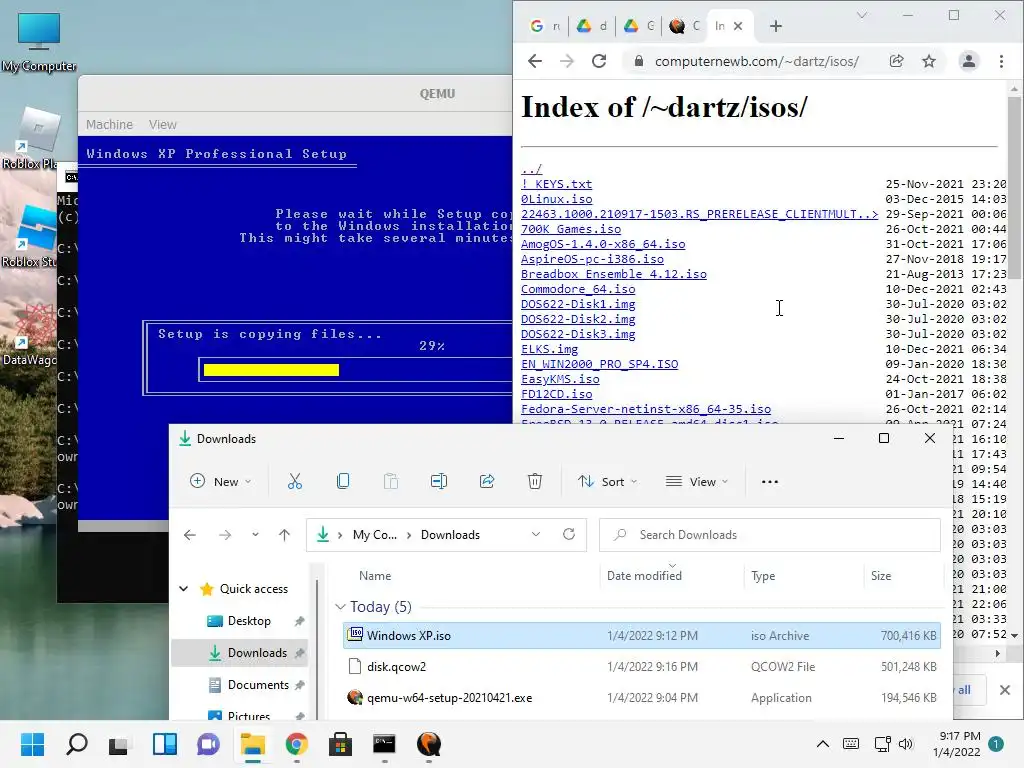Go forward in File Explorer navigation

[225, 535]
